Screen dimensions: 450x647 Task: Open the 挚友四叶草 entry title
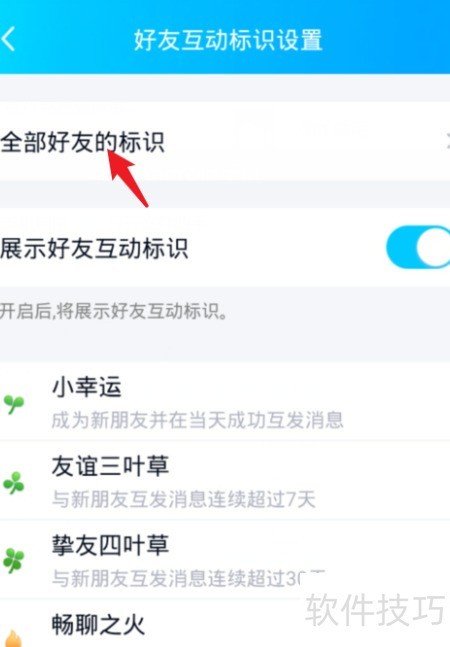pyautogui.click(x=110, y=545)
